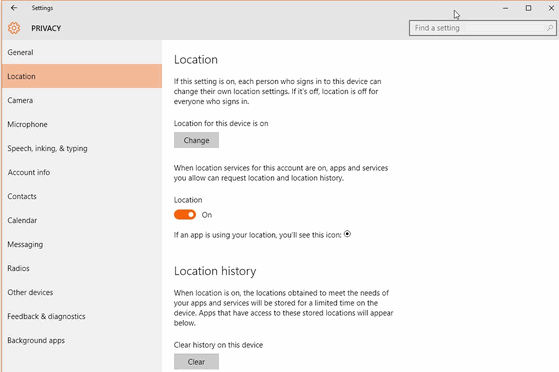Click the back arrow in Settings
The width and height of the screenshot is (559, 372).
(x=14, y=8)
